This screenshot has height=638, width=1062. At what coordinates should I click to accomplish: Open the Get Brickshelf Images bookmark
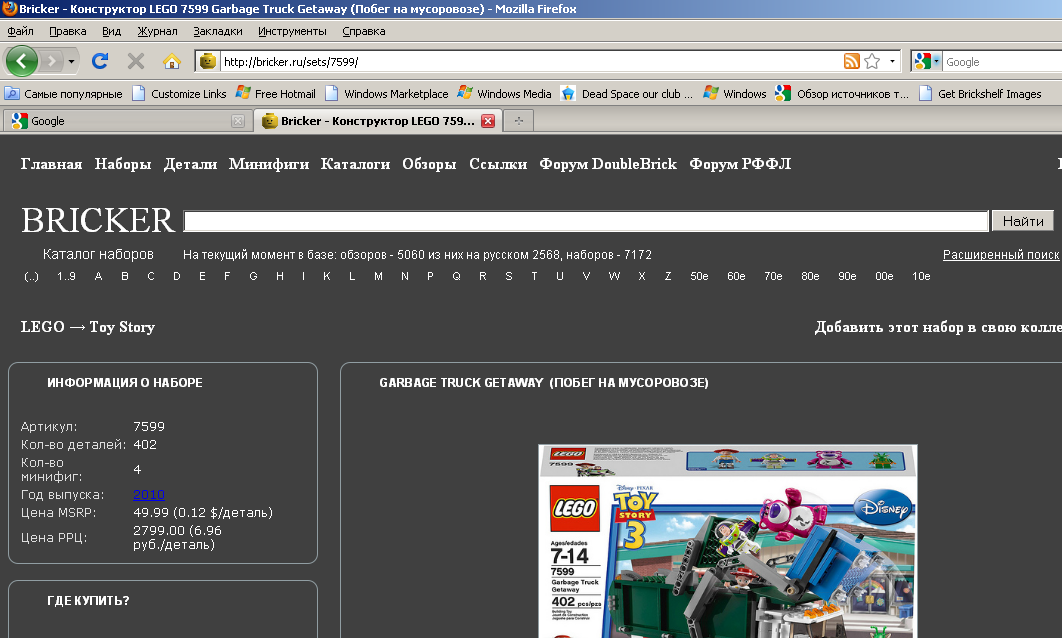point(980,93)
